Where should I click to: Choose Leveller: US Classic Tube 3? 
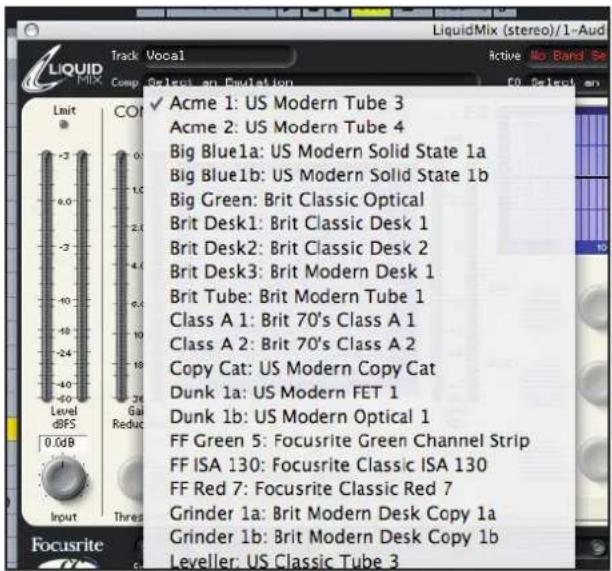pos(359,560)
